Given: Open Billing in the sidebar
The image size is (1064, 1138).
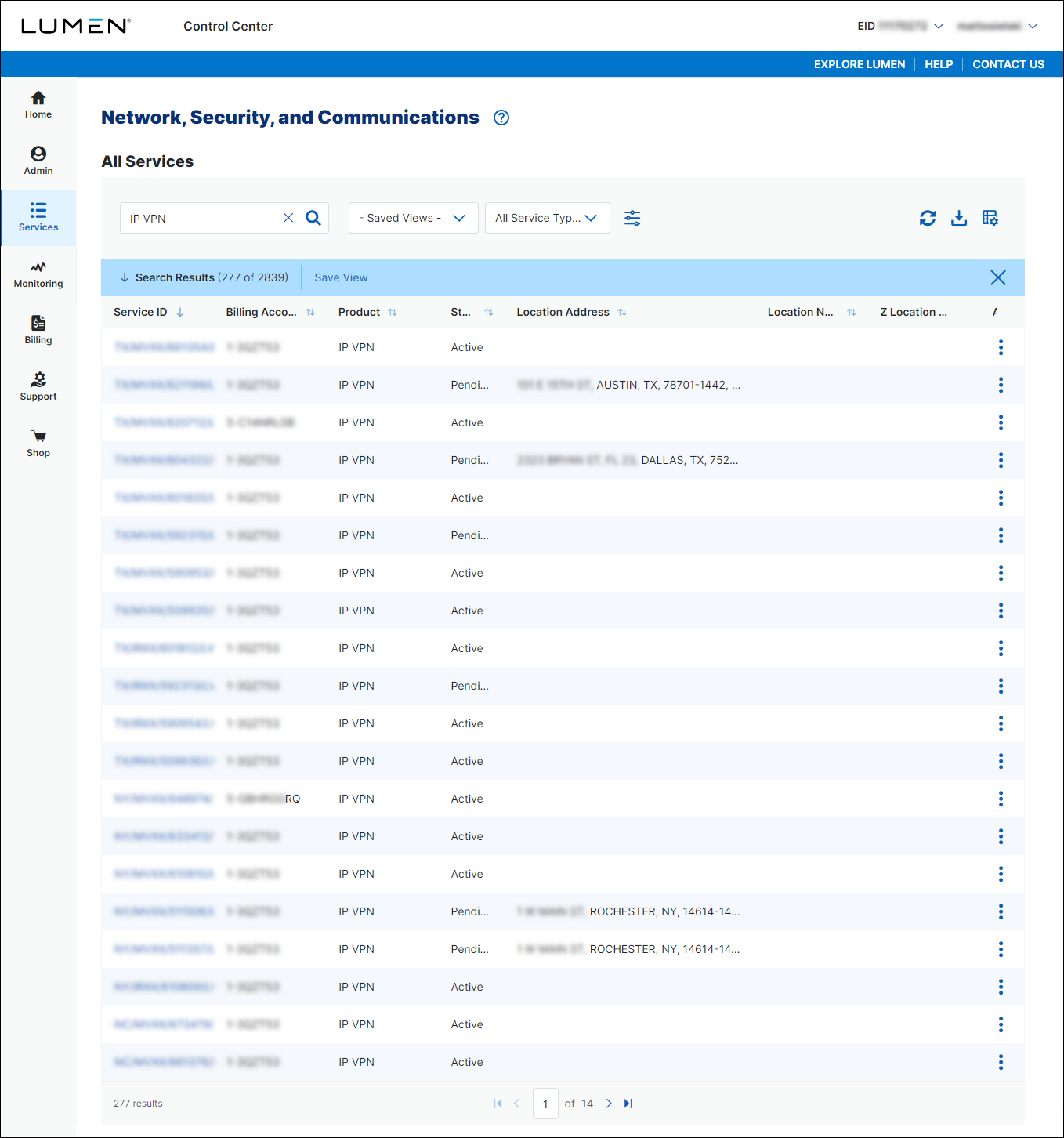Looking at the screenshot, I should click(38, 331).
